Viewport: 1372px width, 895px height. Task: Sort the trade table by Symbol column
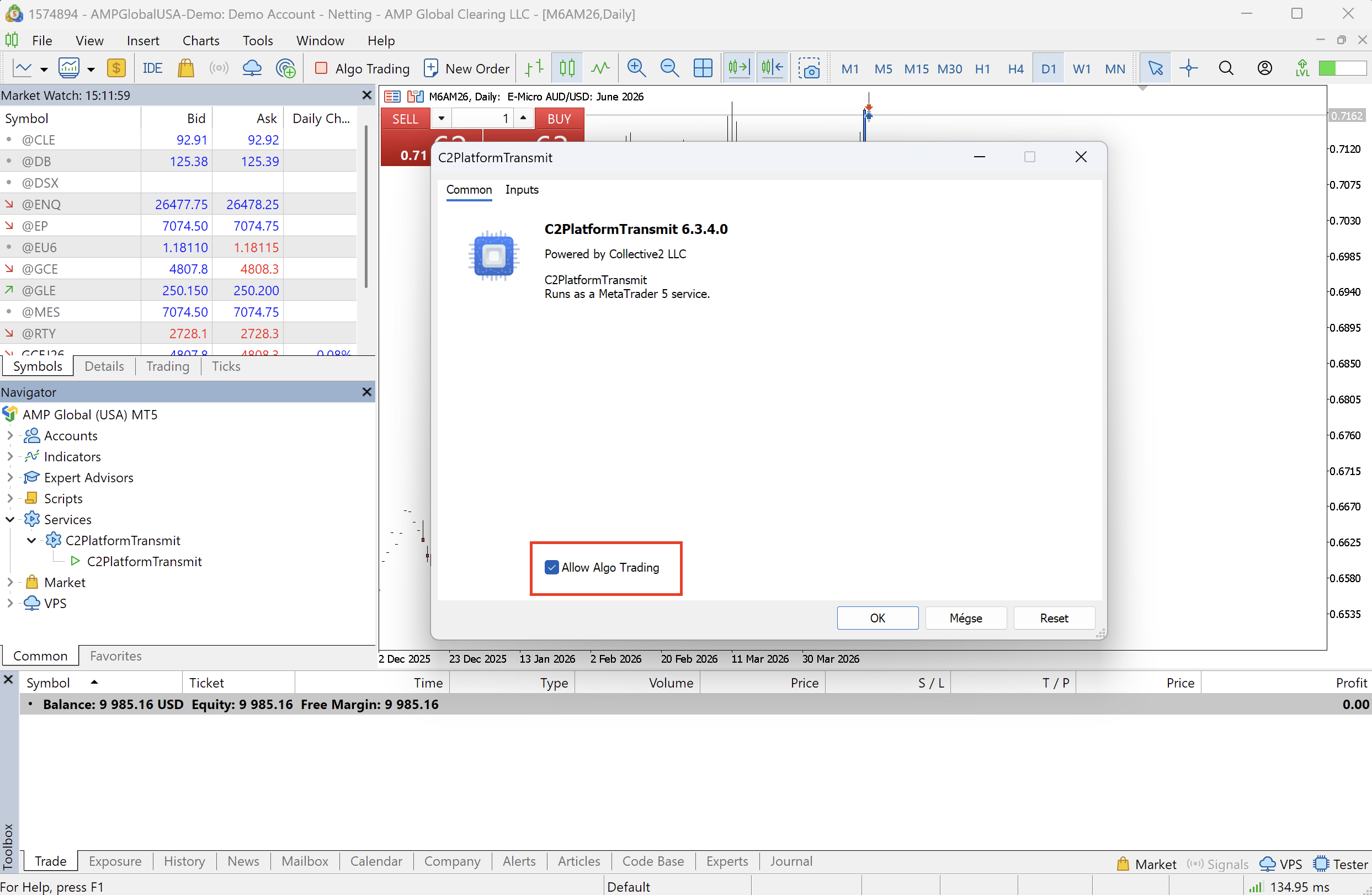tap(100, 683)
